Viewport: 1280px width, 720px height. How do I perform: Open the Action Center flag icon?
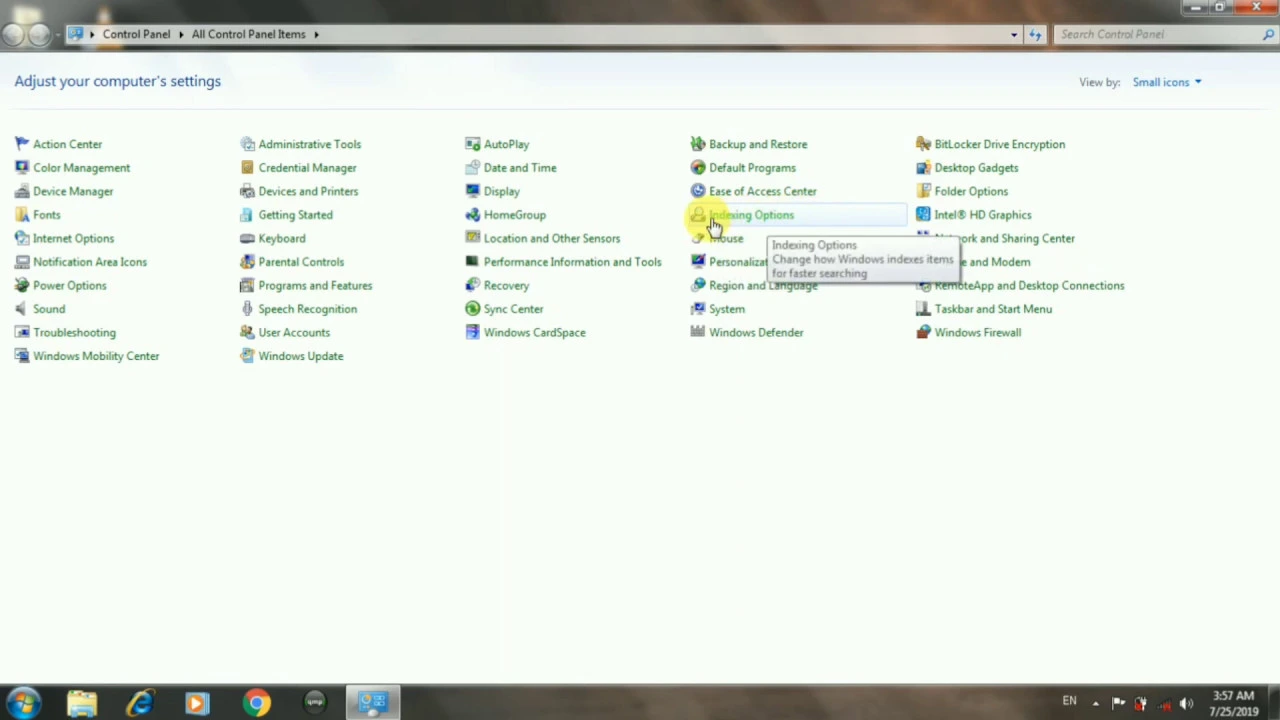pyautogui.click(x=22, y=144)
